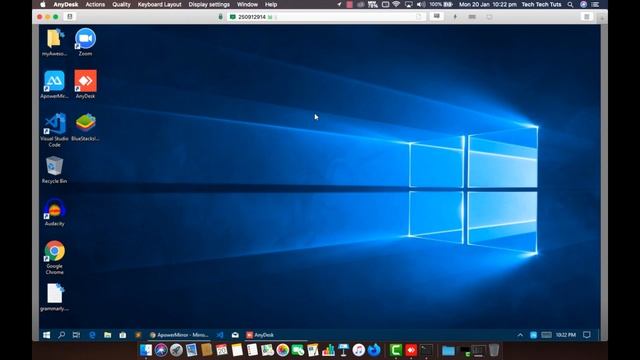Open the Windows Action Center notifications
This screenshot has height=360, width=640.
(587, 335)
